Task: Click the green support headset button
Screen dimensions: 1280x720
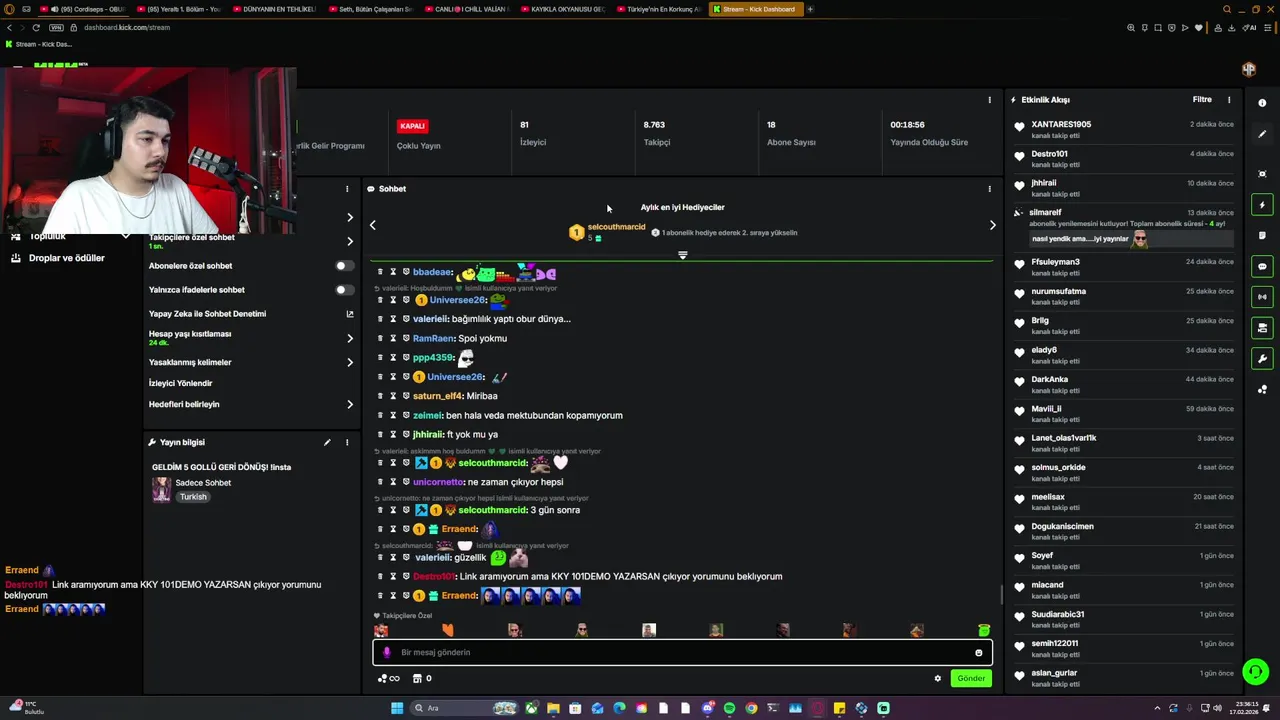Action: point(1255,671)
